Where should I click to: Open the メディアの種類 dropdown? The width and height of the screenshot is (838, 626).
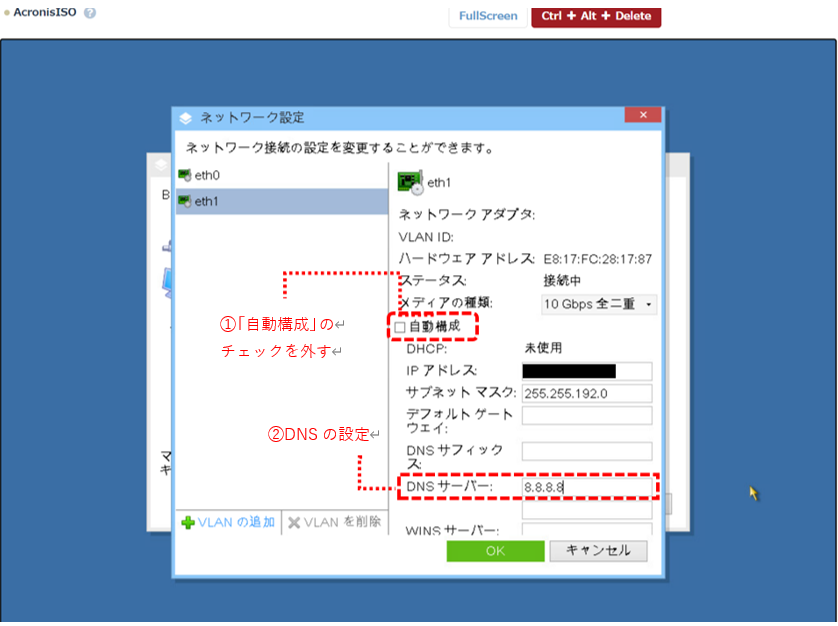coord(598,304)
